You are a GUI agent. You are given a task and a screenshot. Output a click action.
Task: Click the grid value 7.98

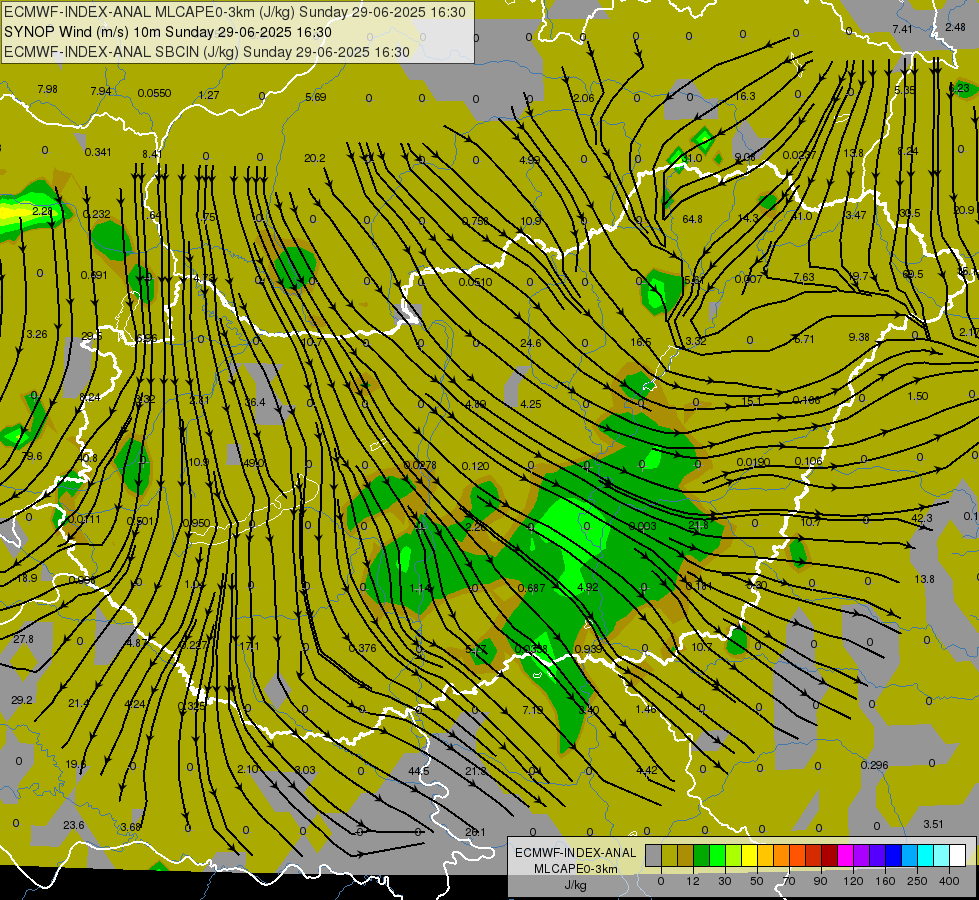coord(47,89)
